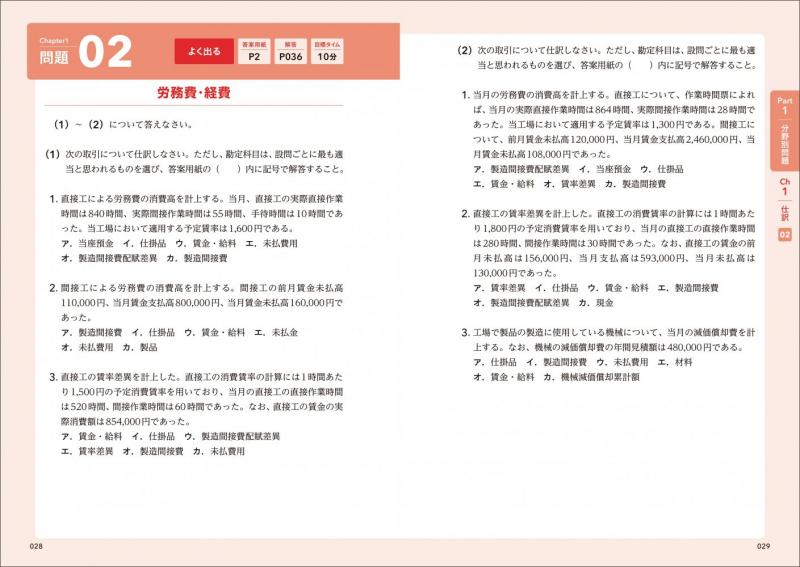This screenshot has height=567, width=800.
Task: Click the choice line starting ア．当座預金 イ．仕掛品
Action: [179, 243]
